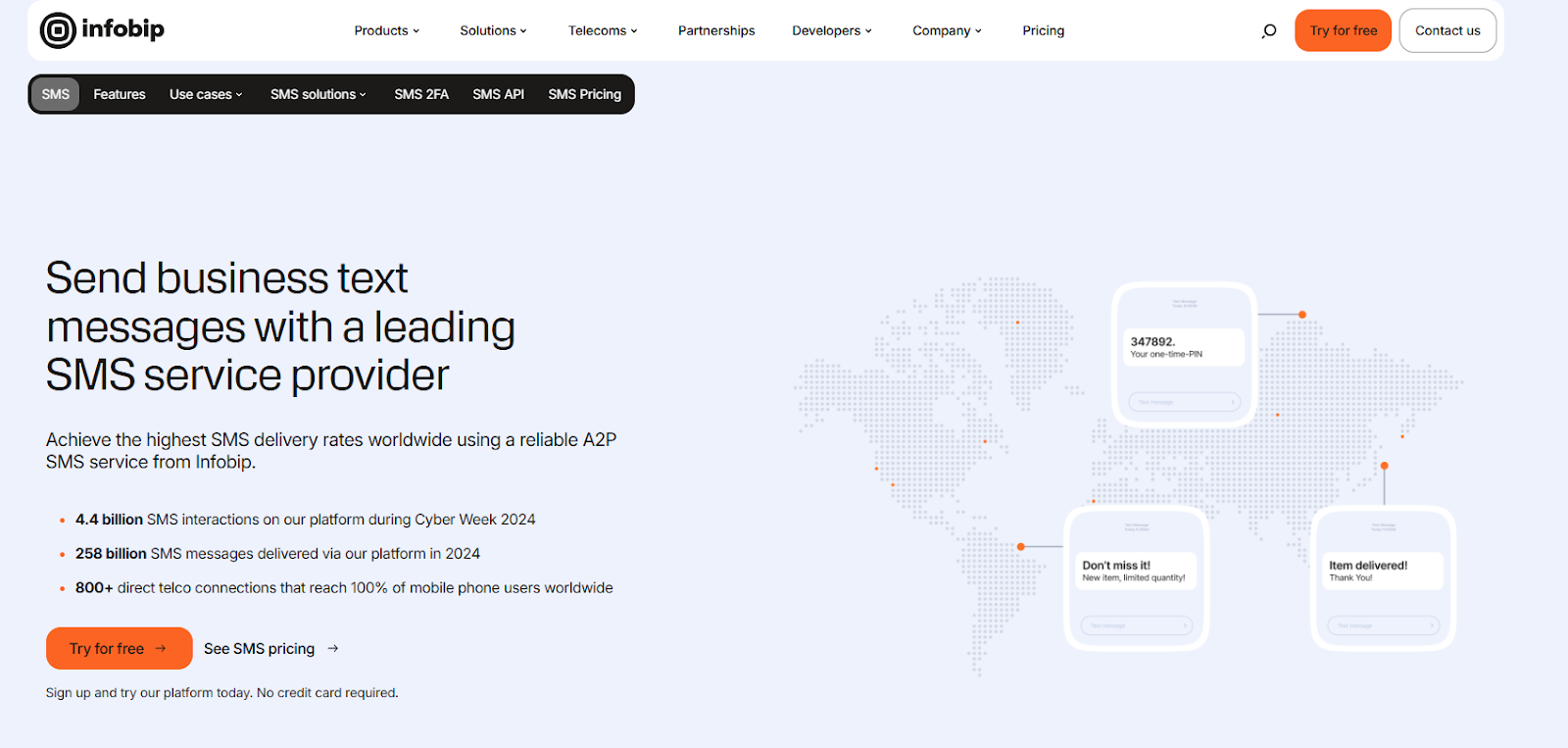
Task: Click the 4.4 billion SMS interactions bullet
Action: click(x=306, y=520)
